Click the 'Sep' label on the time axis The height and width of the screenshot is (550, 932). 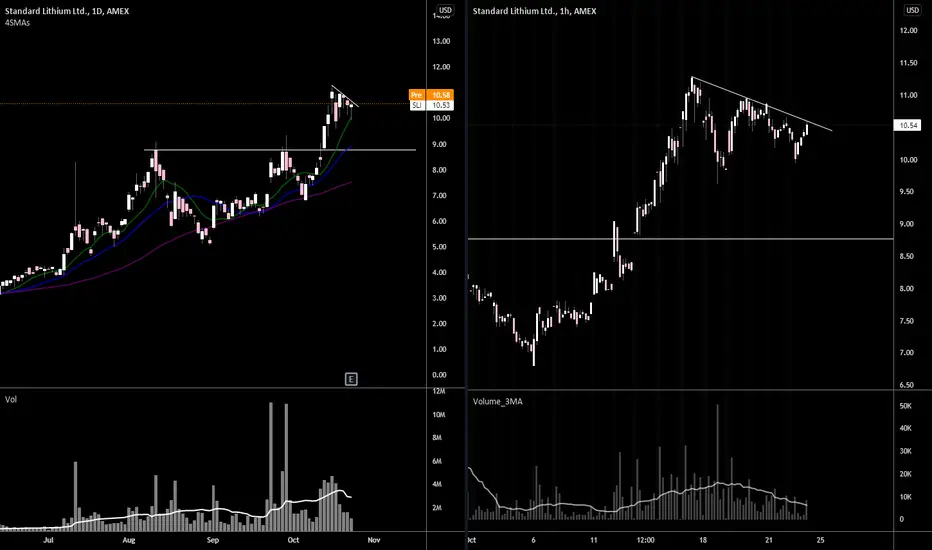pos(213,540)
